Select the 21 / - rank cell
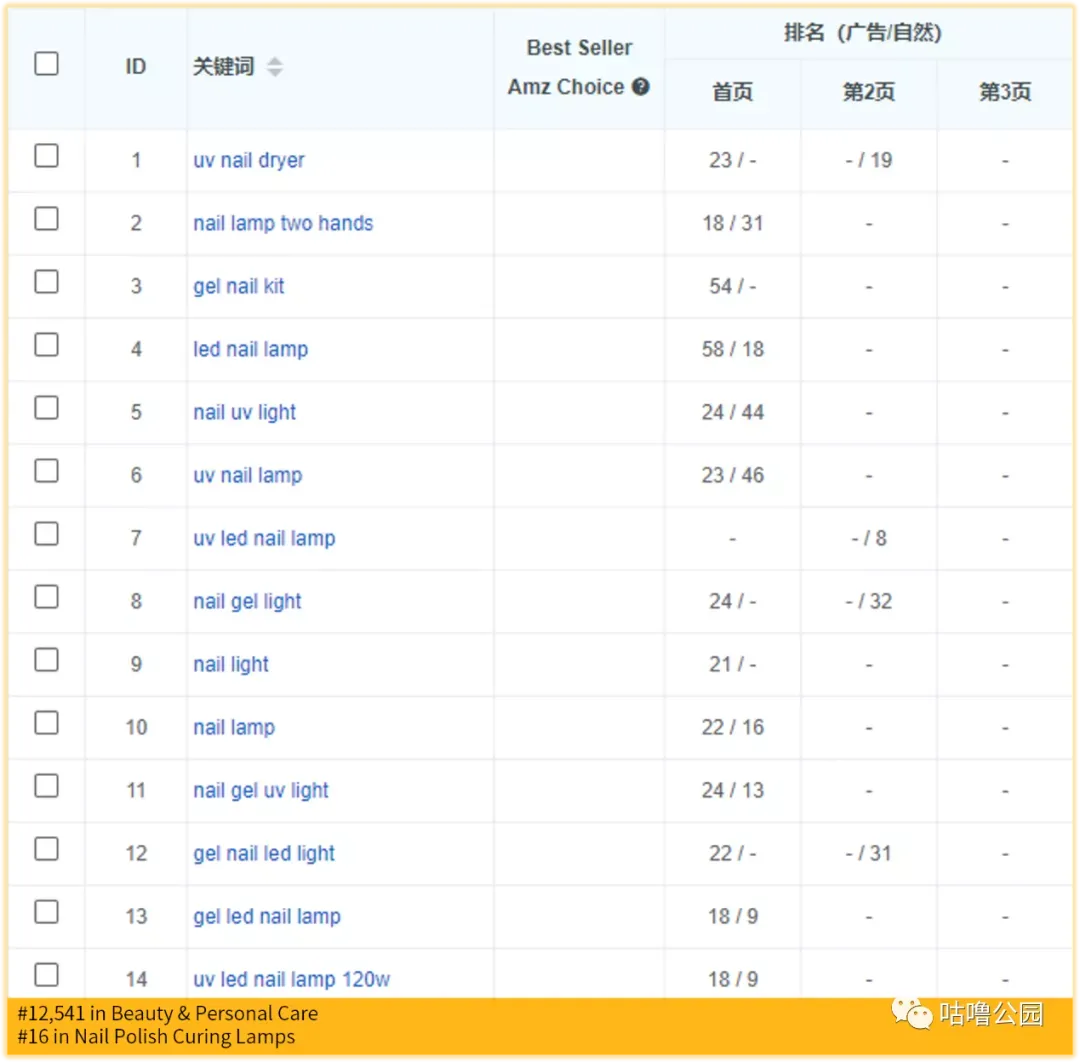Screen dimensions: 1080x1062 732,665
